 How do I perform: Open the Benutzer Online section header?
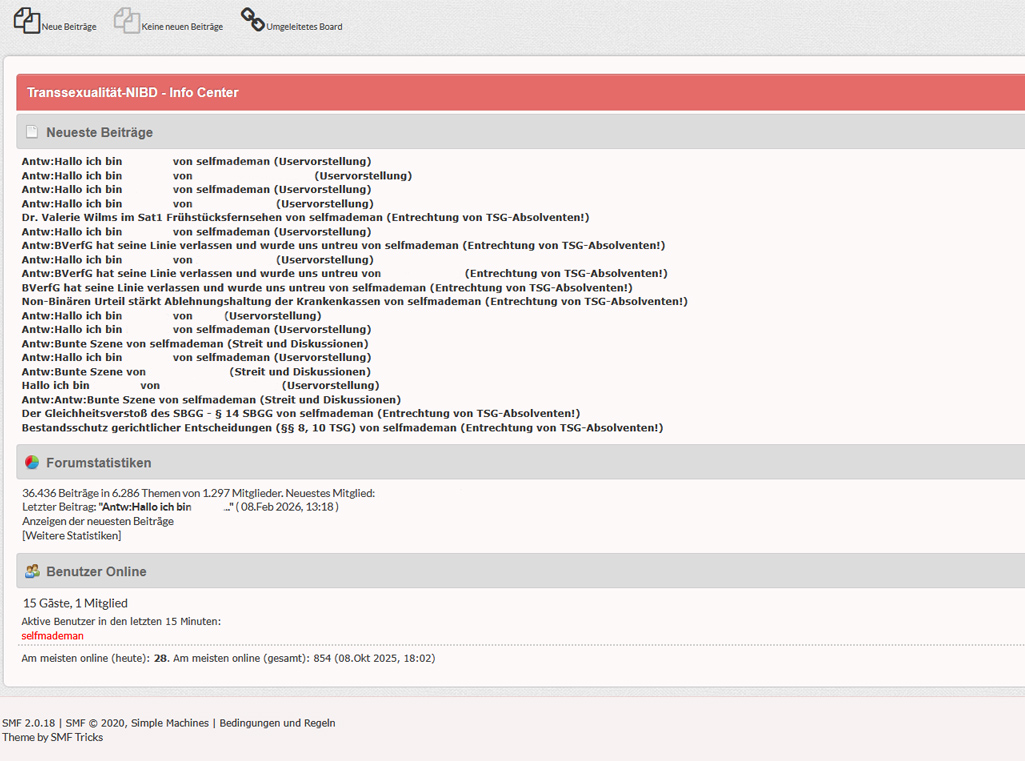(96, 572)
